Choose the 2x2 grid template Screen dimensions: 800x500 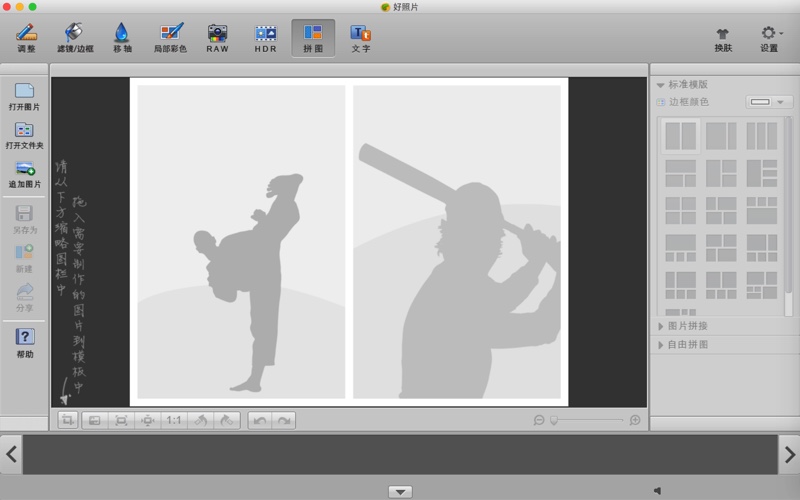[681, 211]
